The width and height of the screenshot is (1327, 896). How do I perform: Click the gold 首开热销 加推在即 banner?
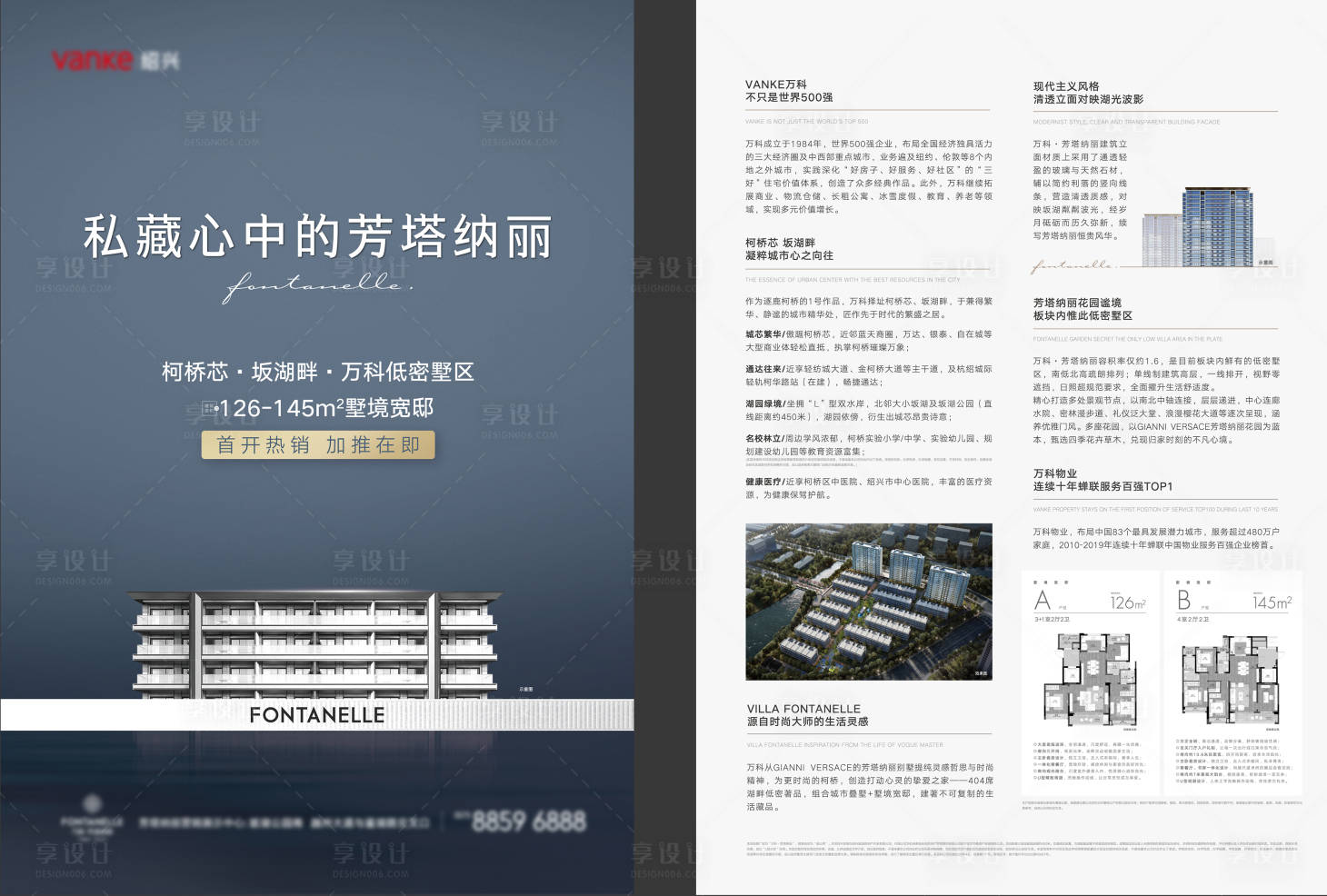click(x=318, y=445)
